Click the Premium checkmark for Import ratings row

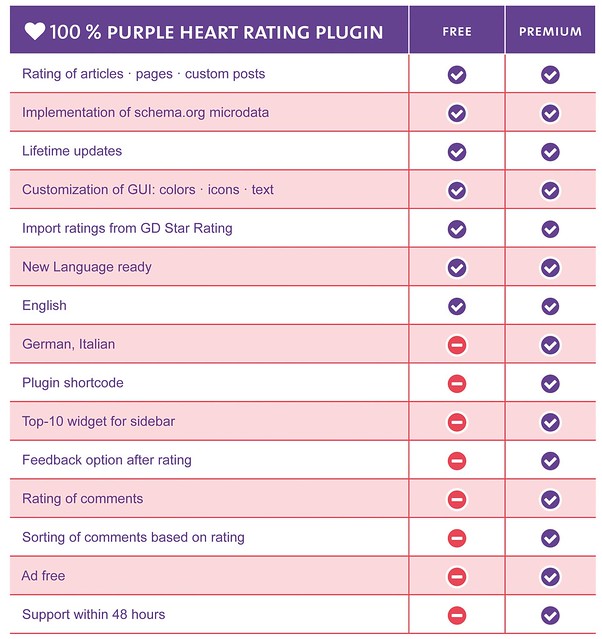click(x=550, y=229)
